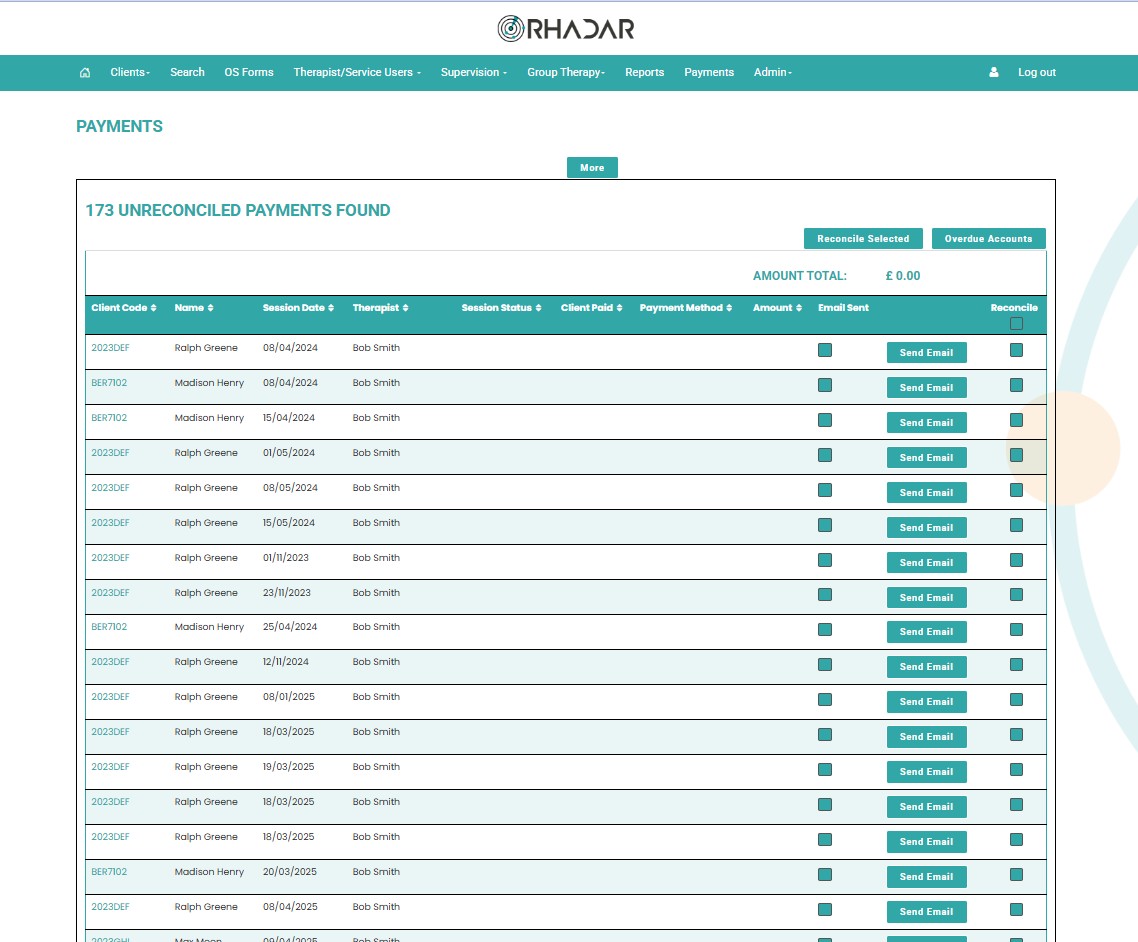
Task: Sort by Session Date column arrows
Action: pos(331,308)
